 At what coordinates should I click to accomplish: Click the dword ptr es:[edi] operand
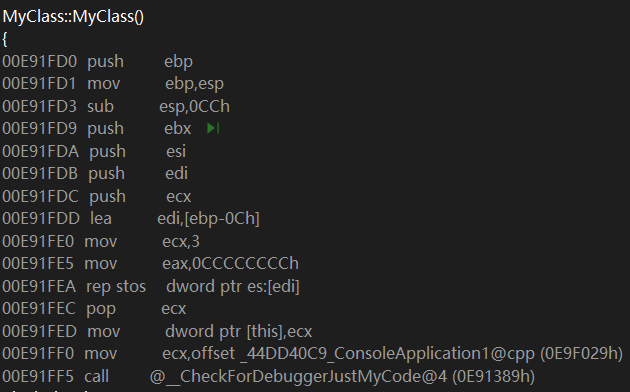(x=233, y=287)
